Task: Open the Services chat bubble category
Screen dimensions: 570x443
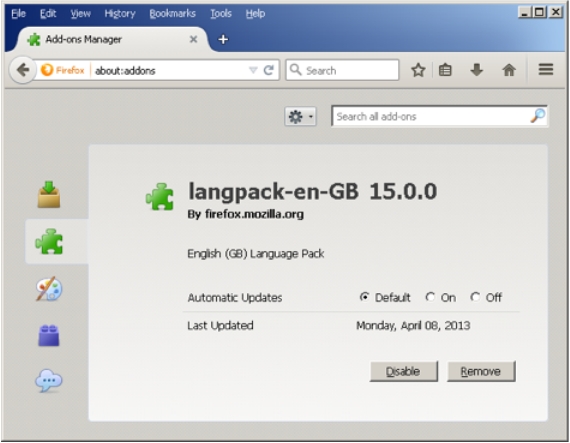Action: coord(49,380)
